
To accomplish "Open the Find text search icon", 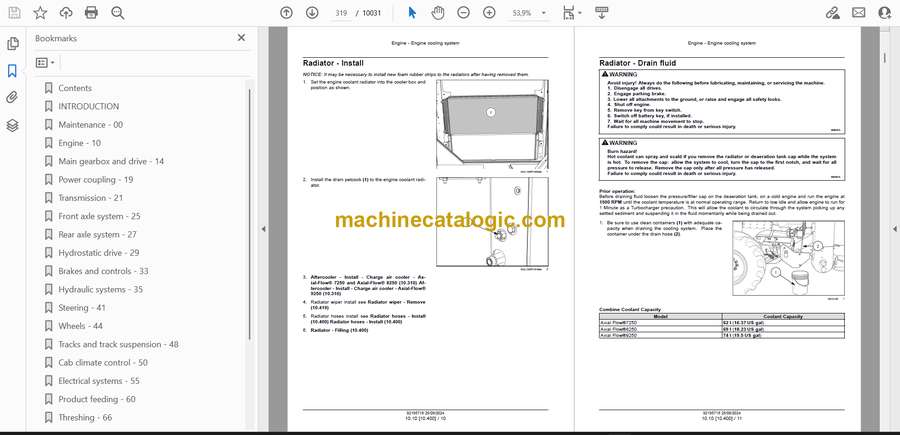I will tap(118, 13).
